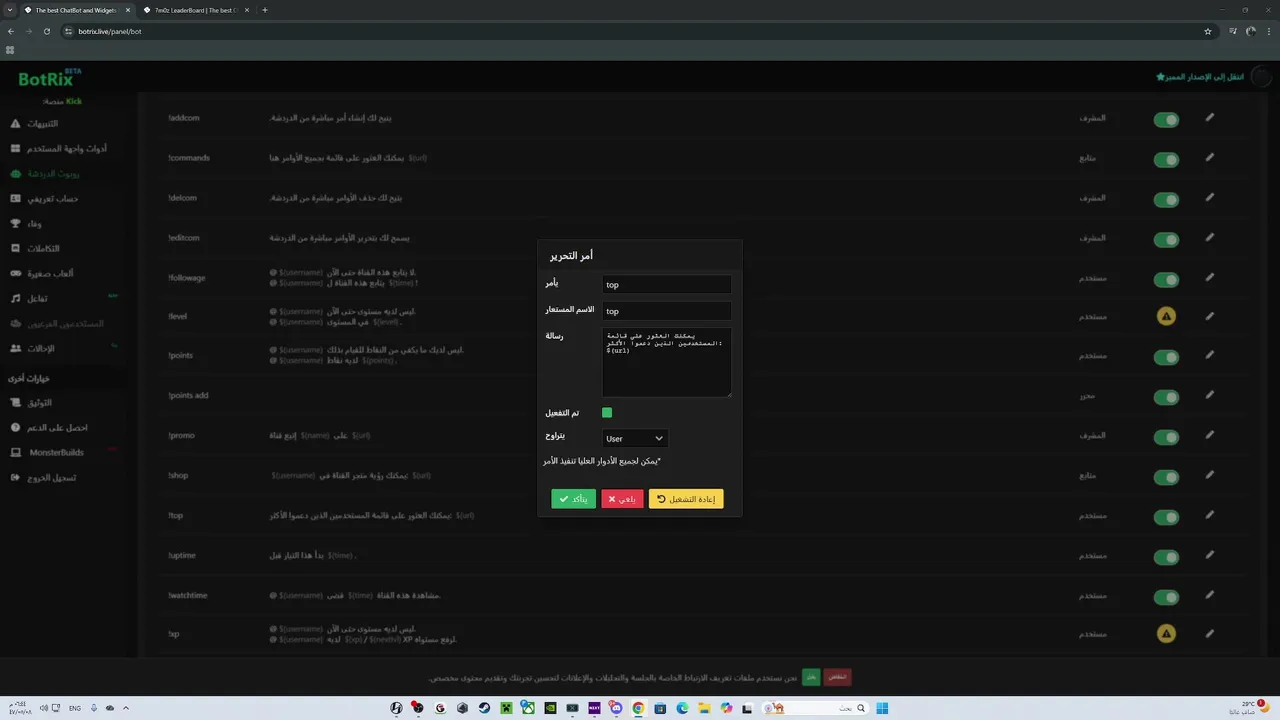
Task: Open Minecraft from the taskbar
Action: pyautogui.click(x=506, y=708)
